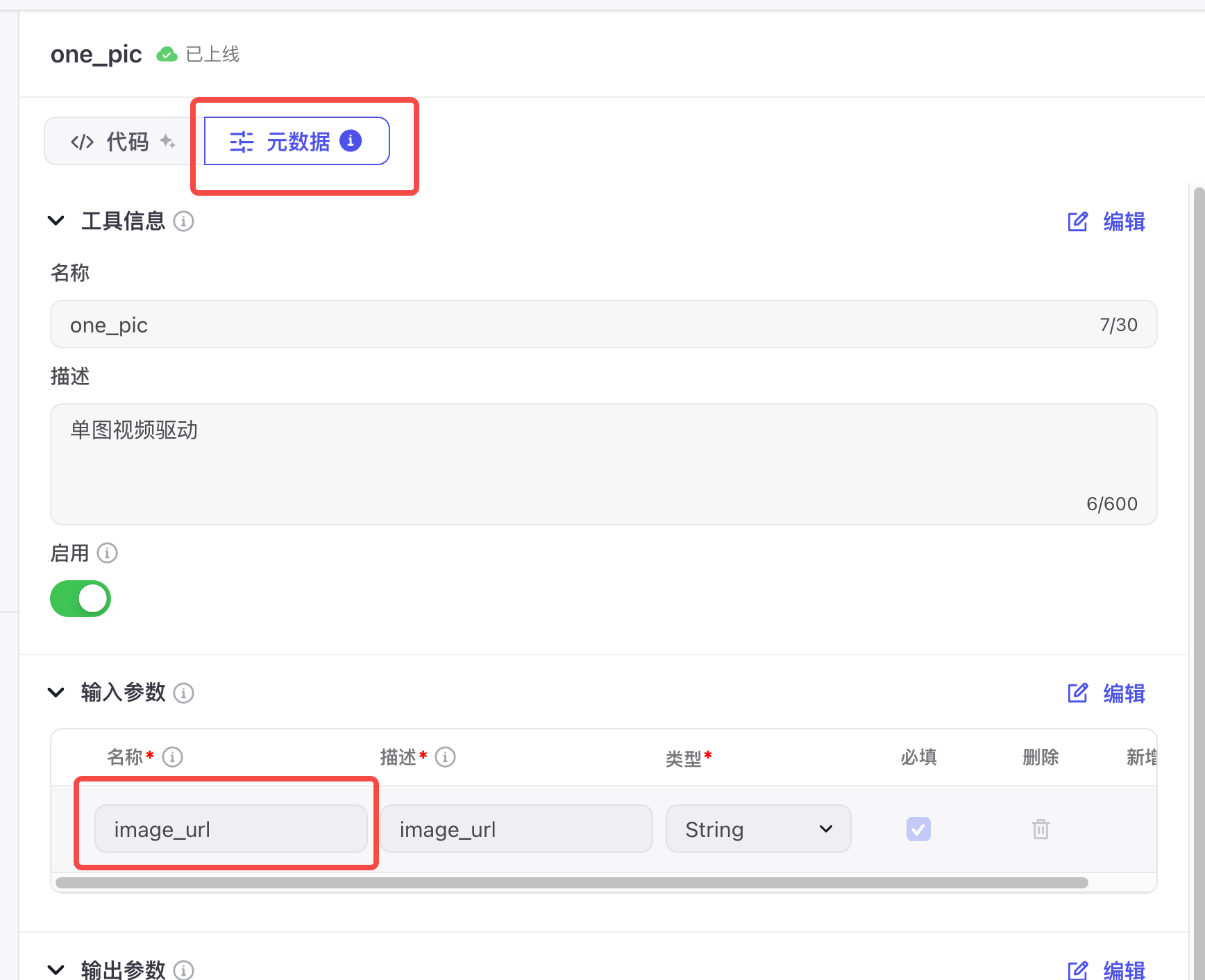Viewport: 1205px width, 980px height.
Task: Click the tool name field one_pic
Action: [603, 325]
